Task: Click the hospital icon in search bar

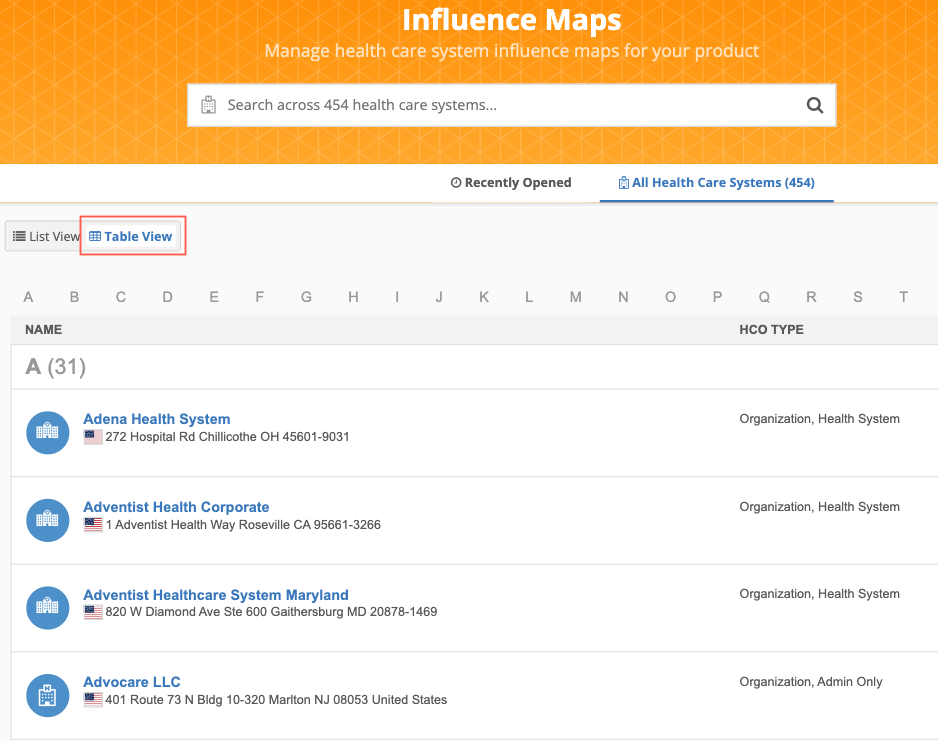Action: pyautogui.click(x=208, y=105)
